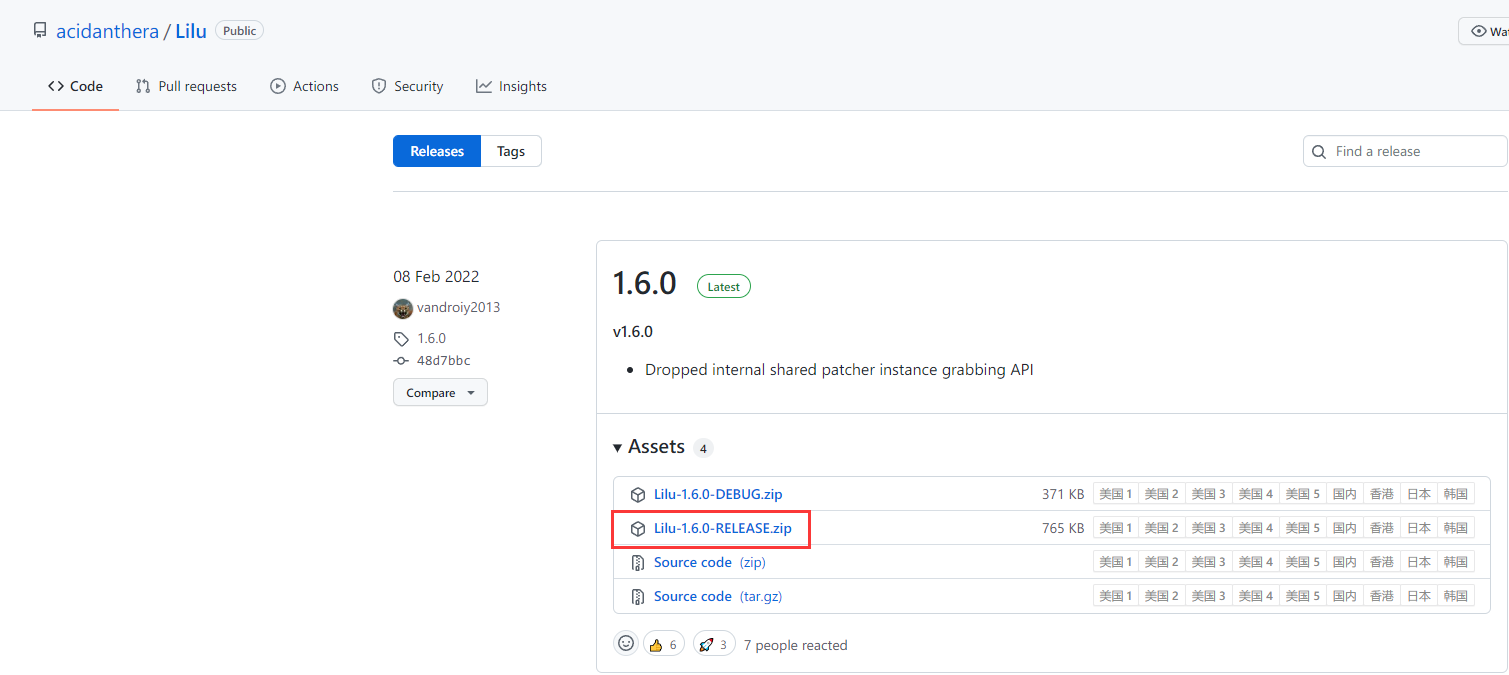1509x675 pixels.
Task: Click the 美国1 mirror for Lilu-1.6.0-DEBUG.zip
Action: point(1115,494)
